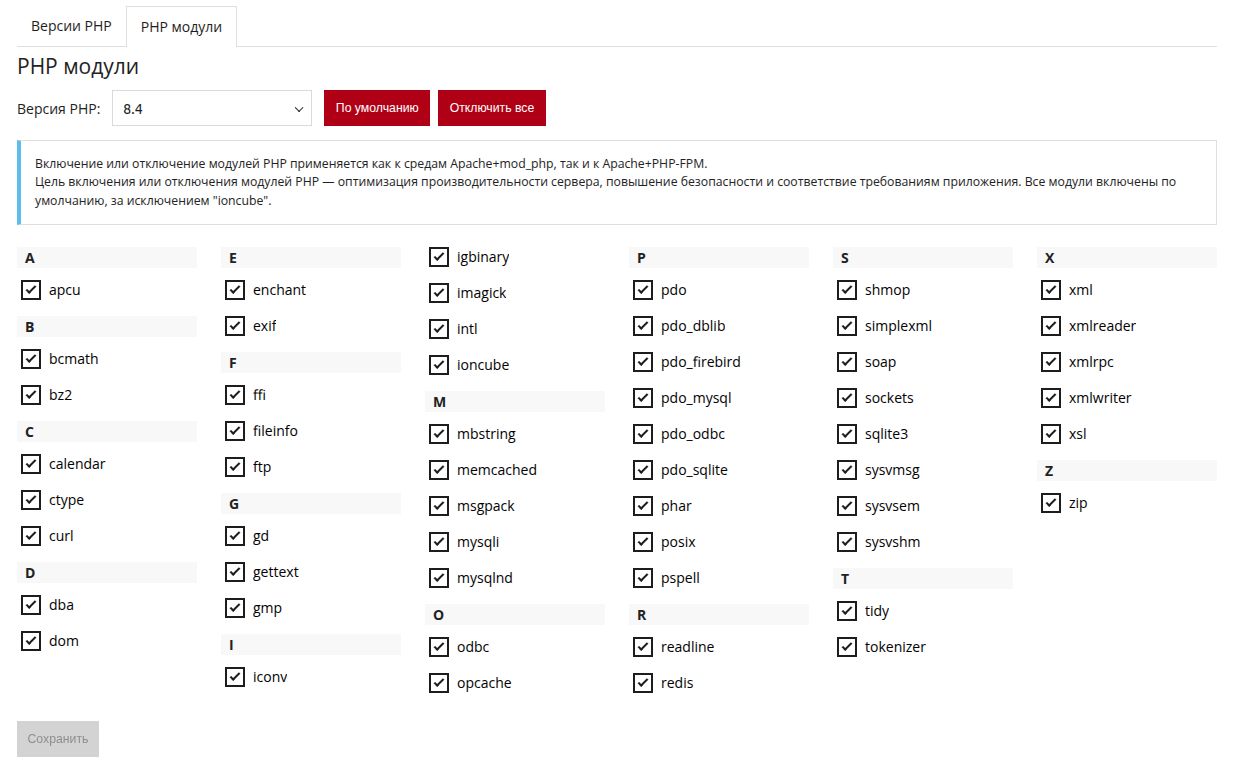Toggle the gmp checkbox
Image resolution: width=1234 pixels, height=780 pixels.
pyautogui.click(x=235, y=608)
